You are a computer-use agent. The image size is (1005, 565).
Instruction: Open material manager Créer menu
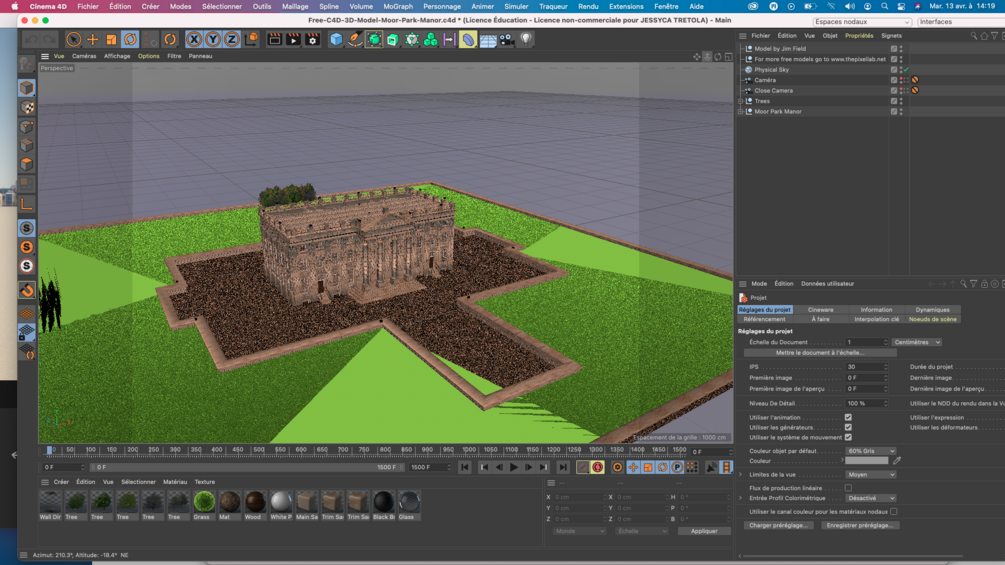(x=61, y=482)
